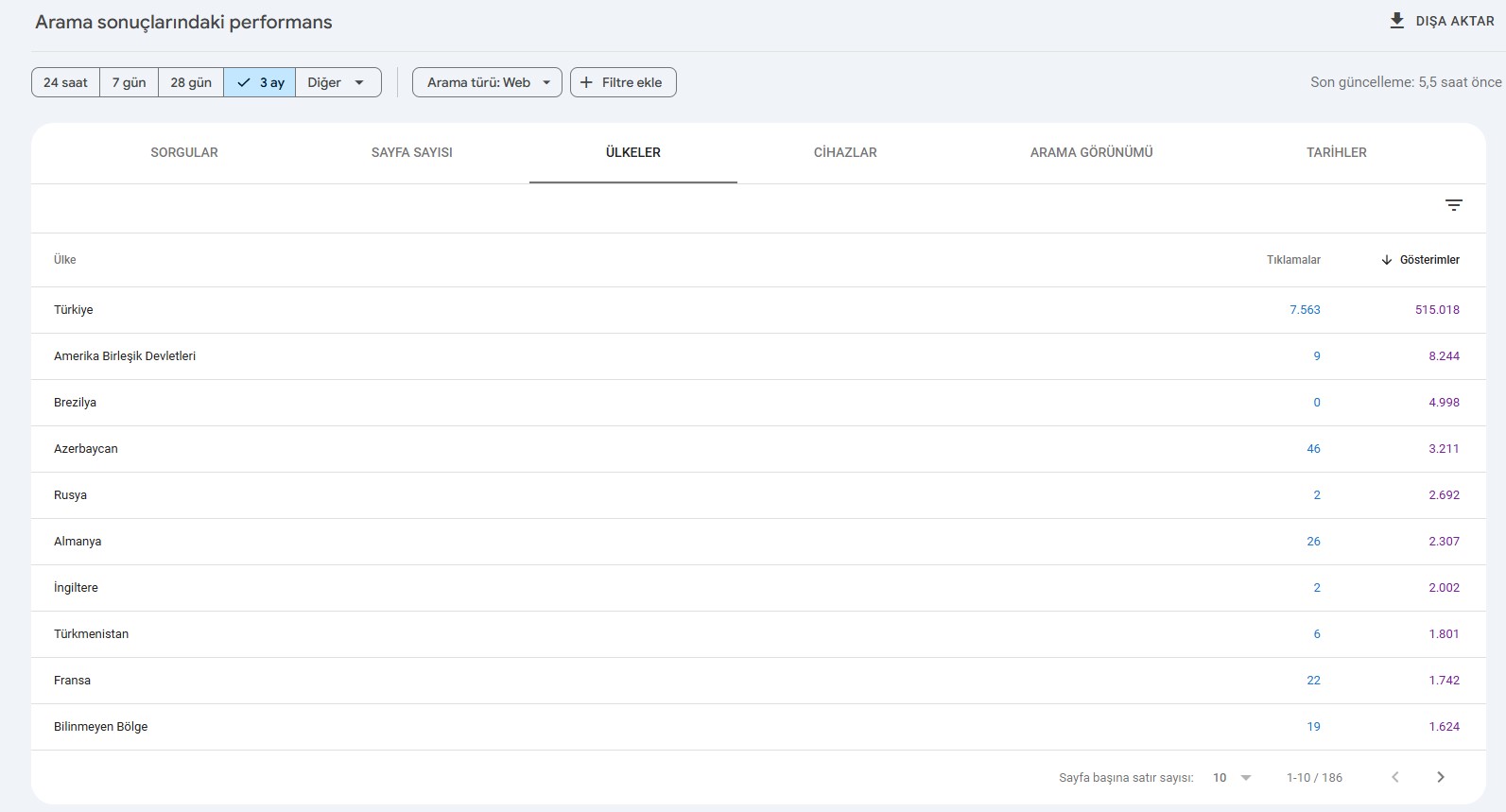Open the Bilinmeyen Bölge row
Screen dimensions: 1506x812
[x=758, y=727]
